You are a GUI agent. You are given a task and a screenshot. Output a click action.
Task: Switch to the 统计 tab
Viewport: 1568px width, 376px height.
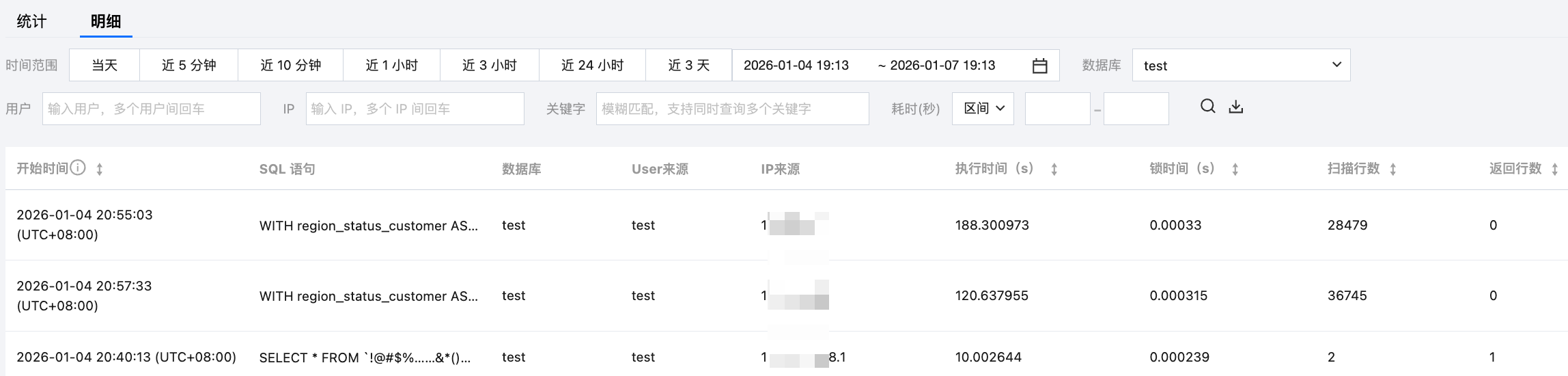tap(31, 21)
